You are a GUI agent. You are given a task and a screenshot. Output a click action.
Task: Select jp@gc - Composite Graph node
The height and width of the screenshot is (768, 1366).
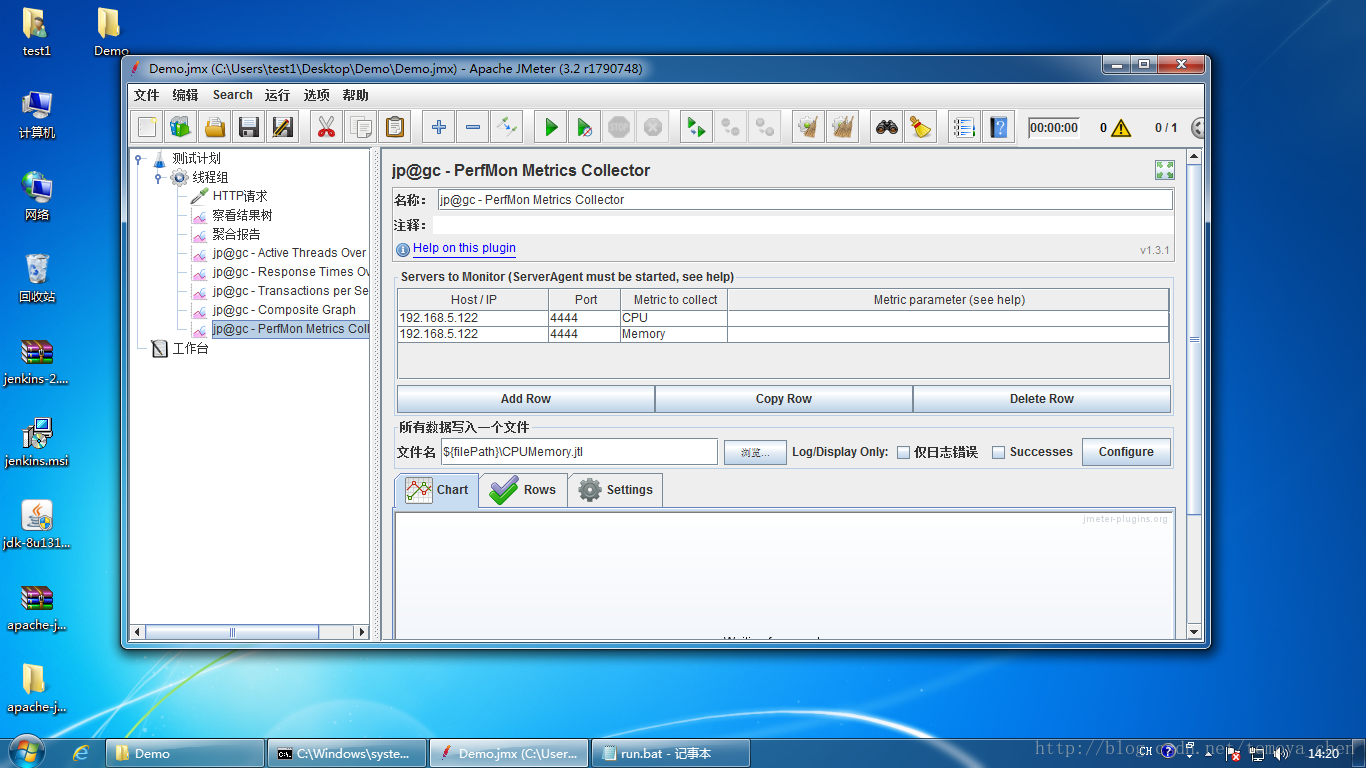click(x=284, y=310)
